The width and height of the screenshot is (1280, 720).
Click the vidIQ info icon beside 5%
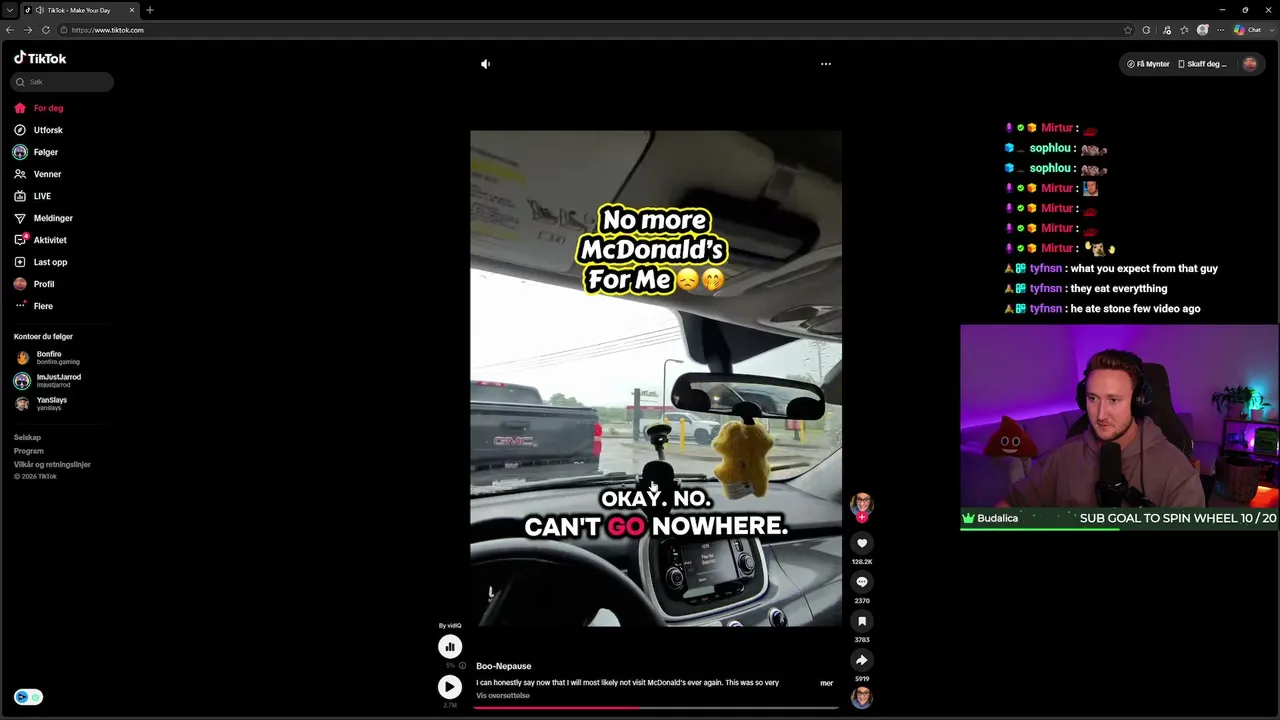(x=462, y=665)
